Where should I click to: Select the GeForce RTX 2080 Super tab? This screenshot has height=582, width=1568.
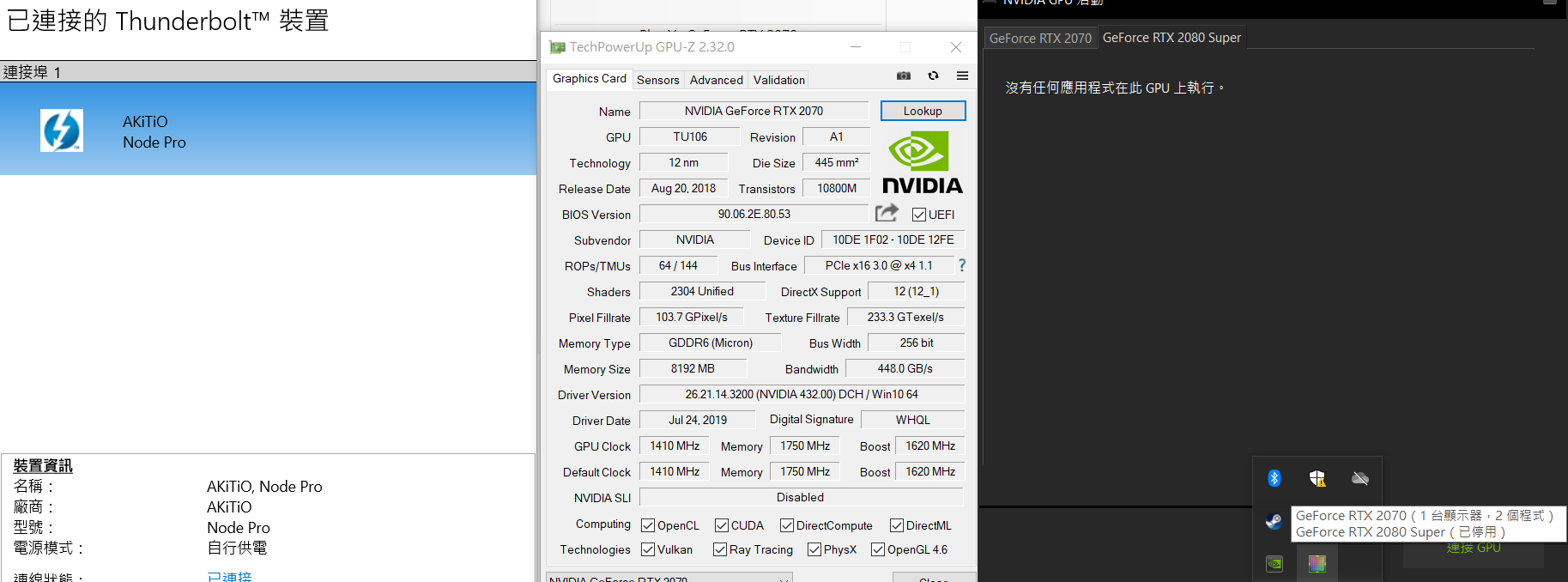(1171, 38)
